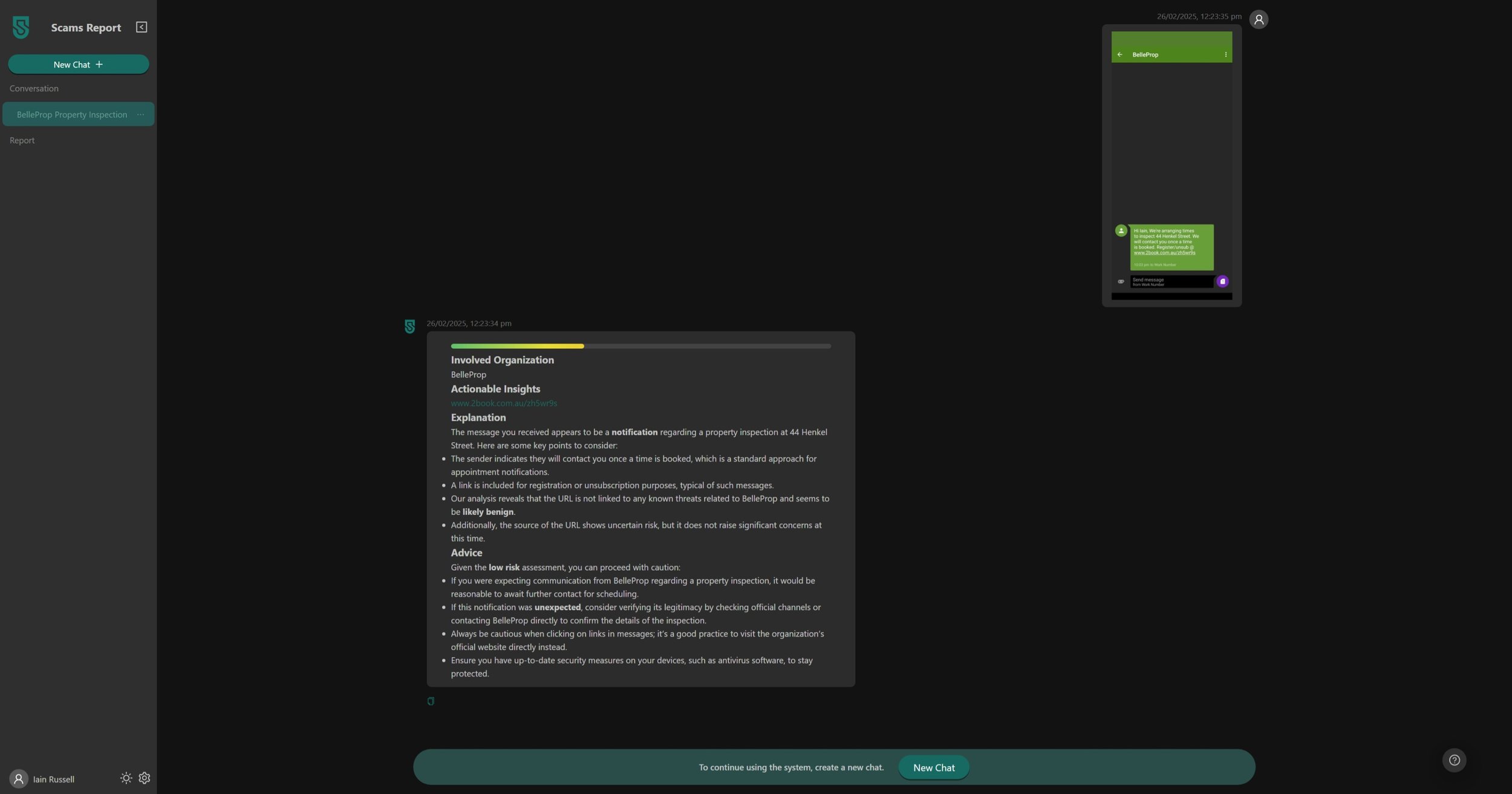Click the risk level progress bar
Image resolution: width=1512 pixels, height=794 pixels.
click(x=640, y=346)
